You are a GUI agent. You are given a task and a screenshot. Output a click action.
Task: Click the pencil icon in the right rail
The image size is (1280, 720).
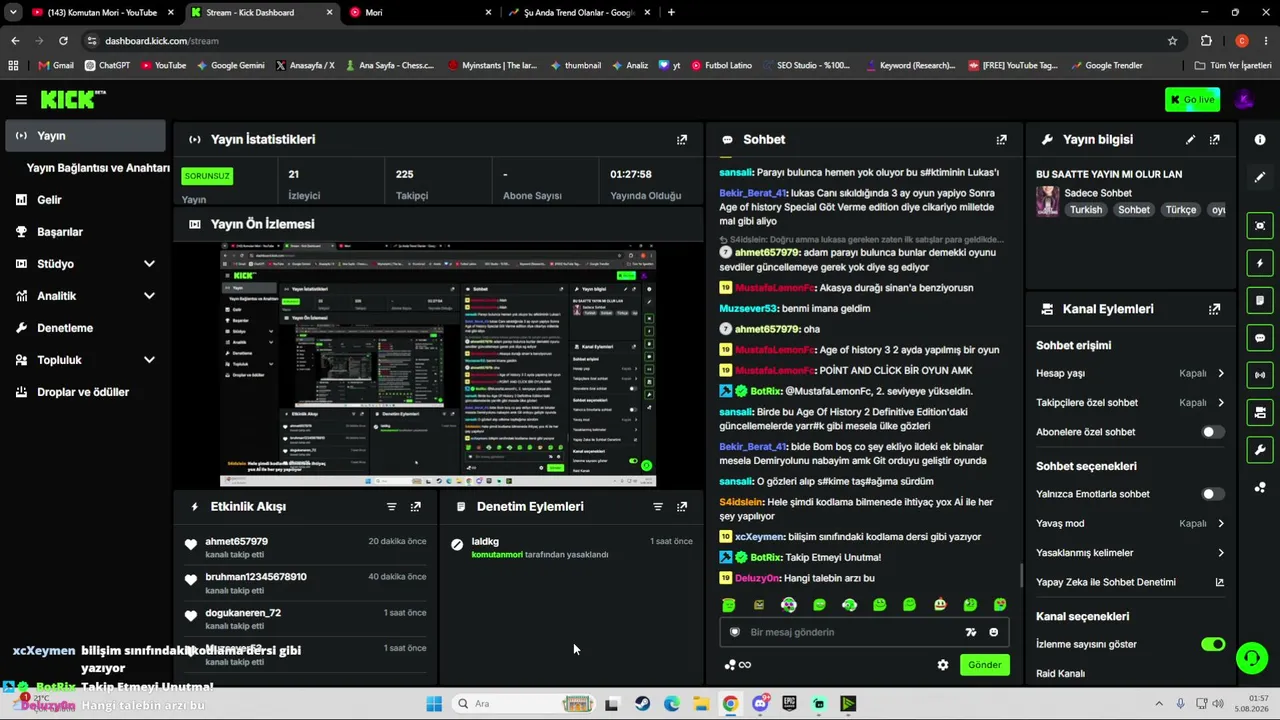click(x=1260, y=177)
